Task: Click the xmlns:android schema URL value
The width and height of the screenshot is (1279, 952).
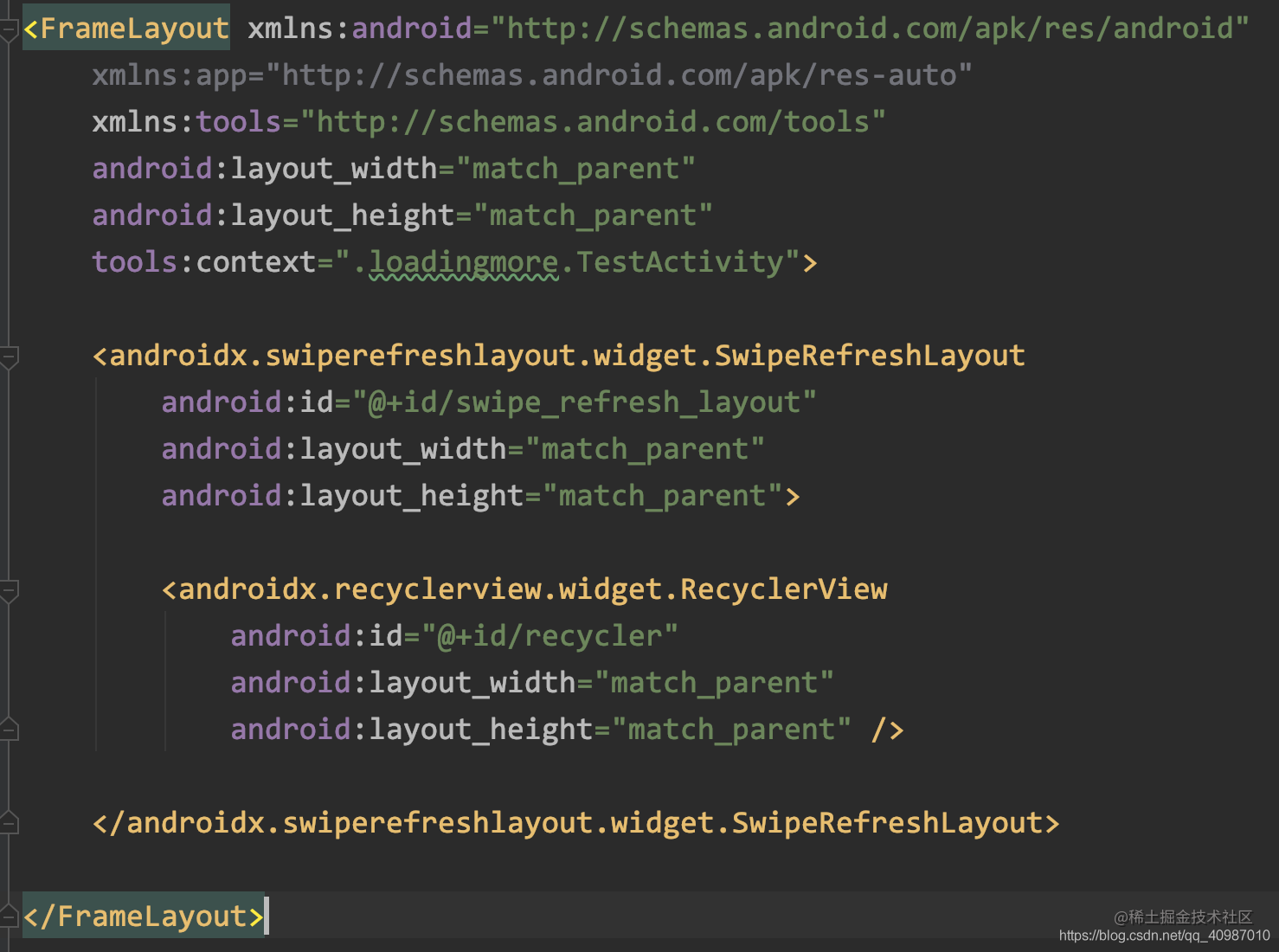Action: (870, 29)
